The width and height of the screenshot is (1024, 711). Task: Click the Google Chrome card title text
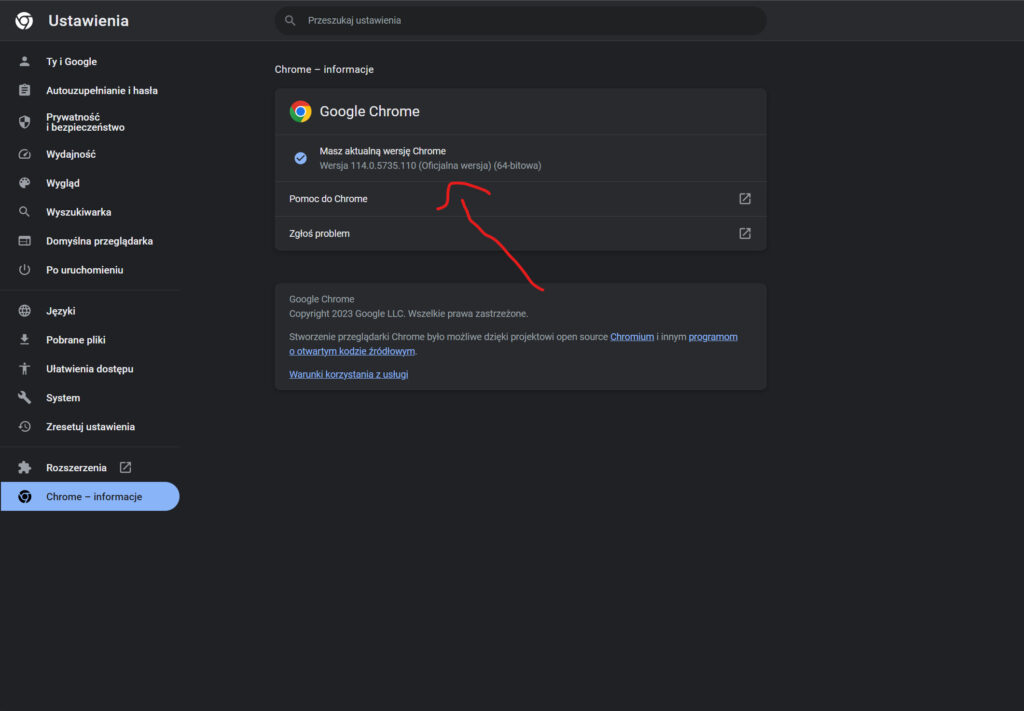pyautogui.click(x=370, y=112)
